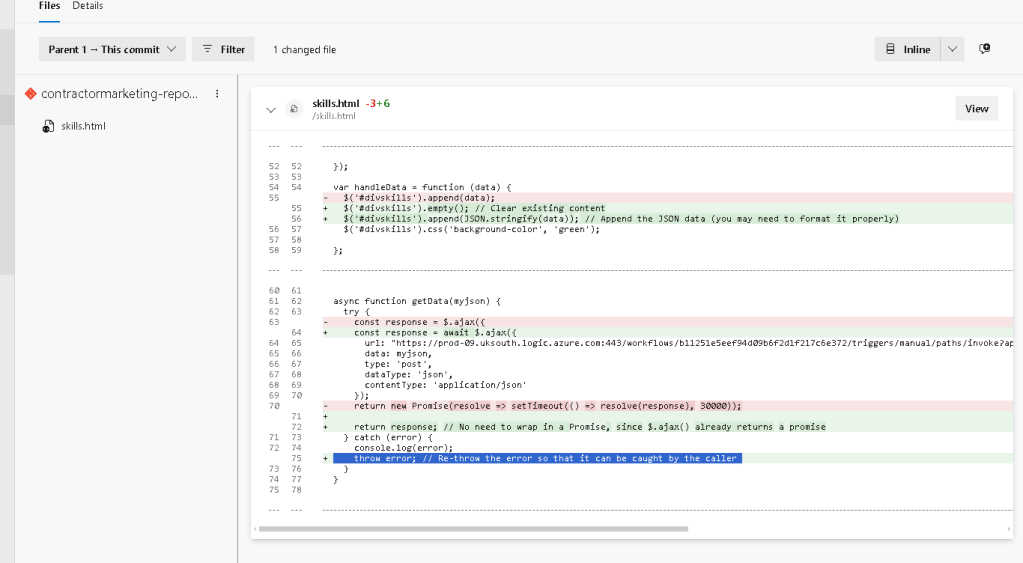Click the red repository diamond icon
Viewport: 1023px width, 563px height.
point(31,94)
